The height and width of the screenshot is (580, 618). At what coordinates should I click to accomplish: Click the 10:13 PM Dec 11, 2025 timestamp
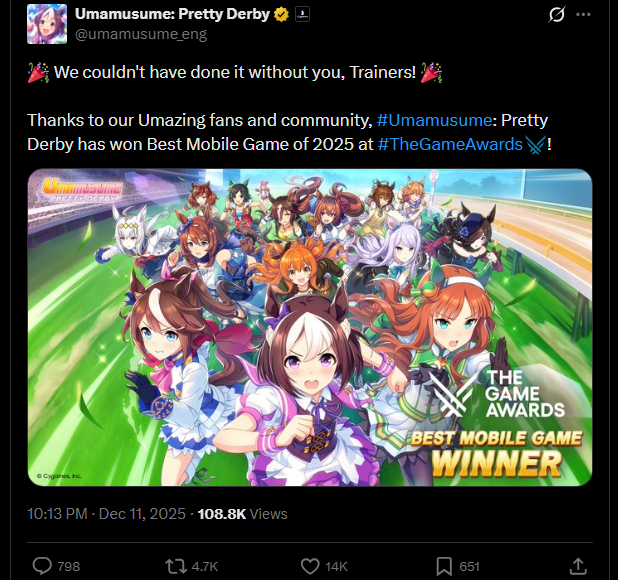pos(106,514)
